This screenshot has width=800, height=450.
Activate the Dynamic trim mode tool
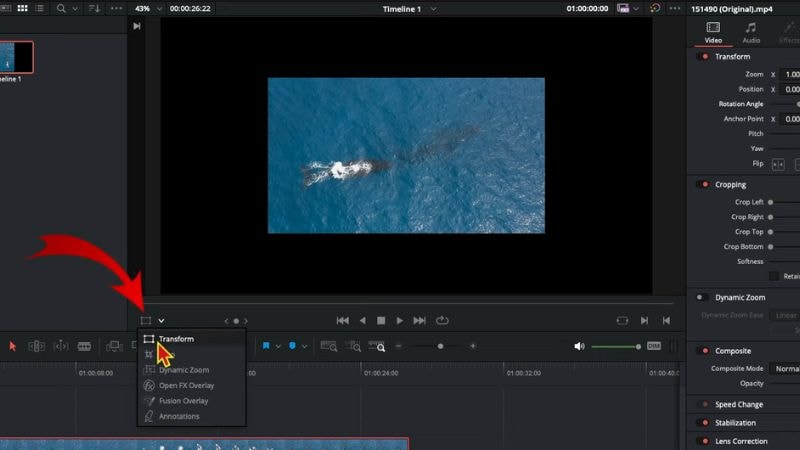tap(61, 346)
